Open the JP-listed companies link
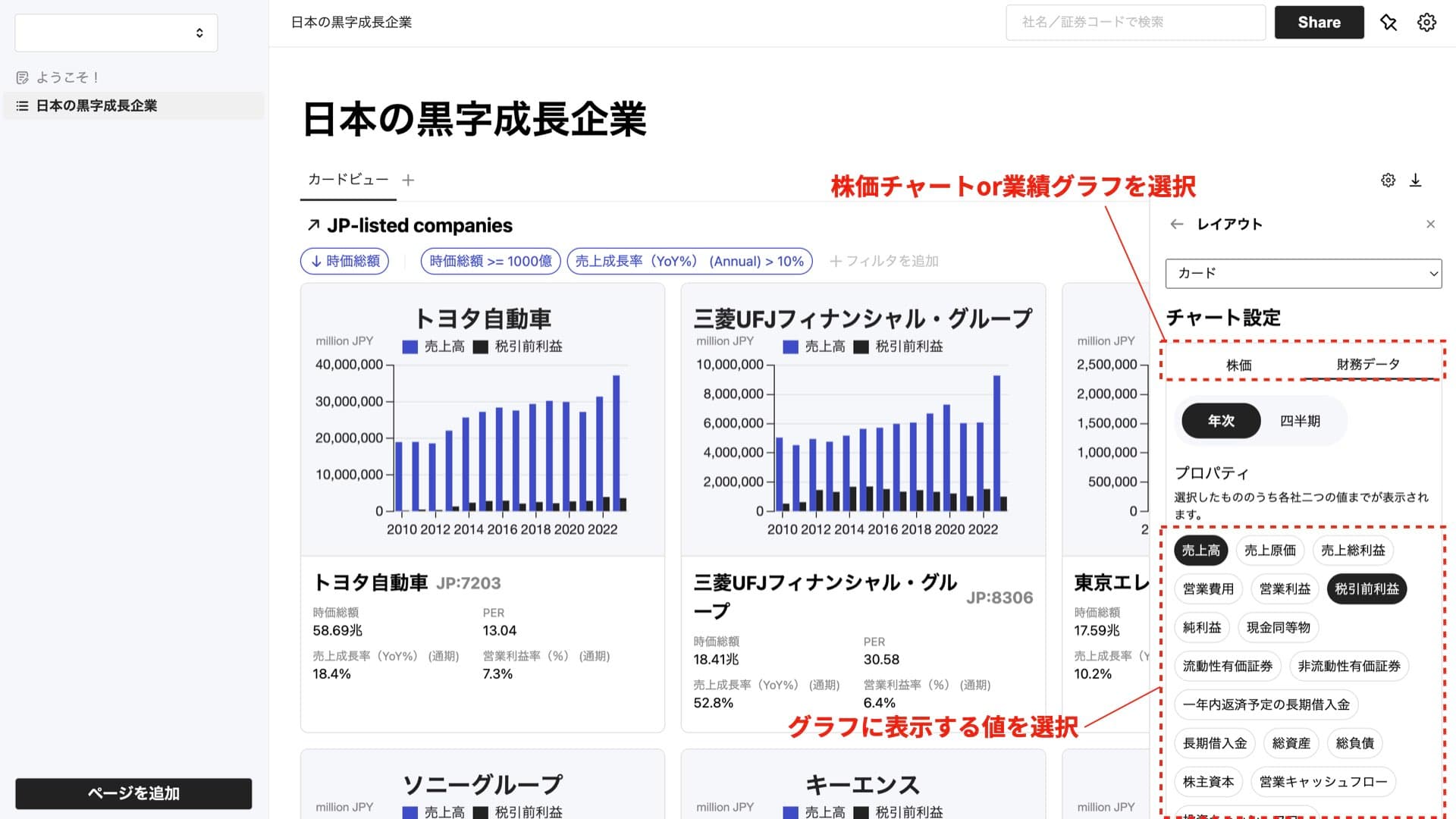 click(x=419, y=225)
